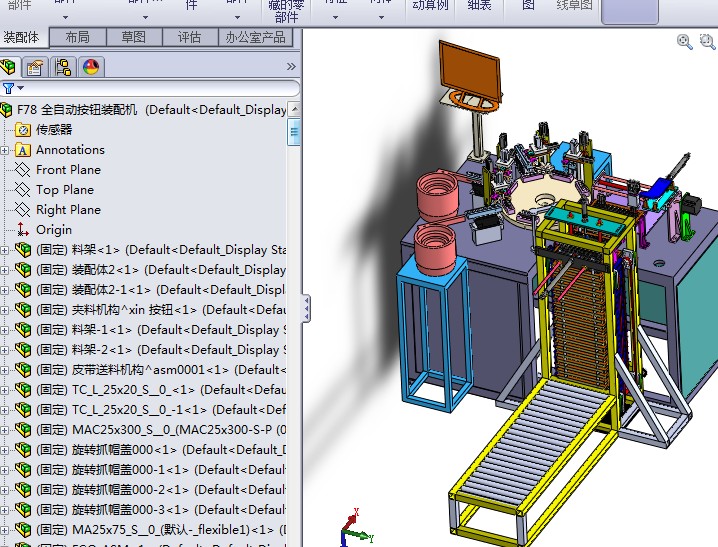The width and height of the screenshot is (718, 547).
Task: Click the Top Plane icon
Action: click(22, 190)
